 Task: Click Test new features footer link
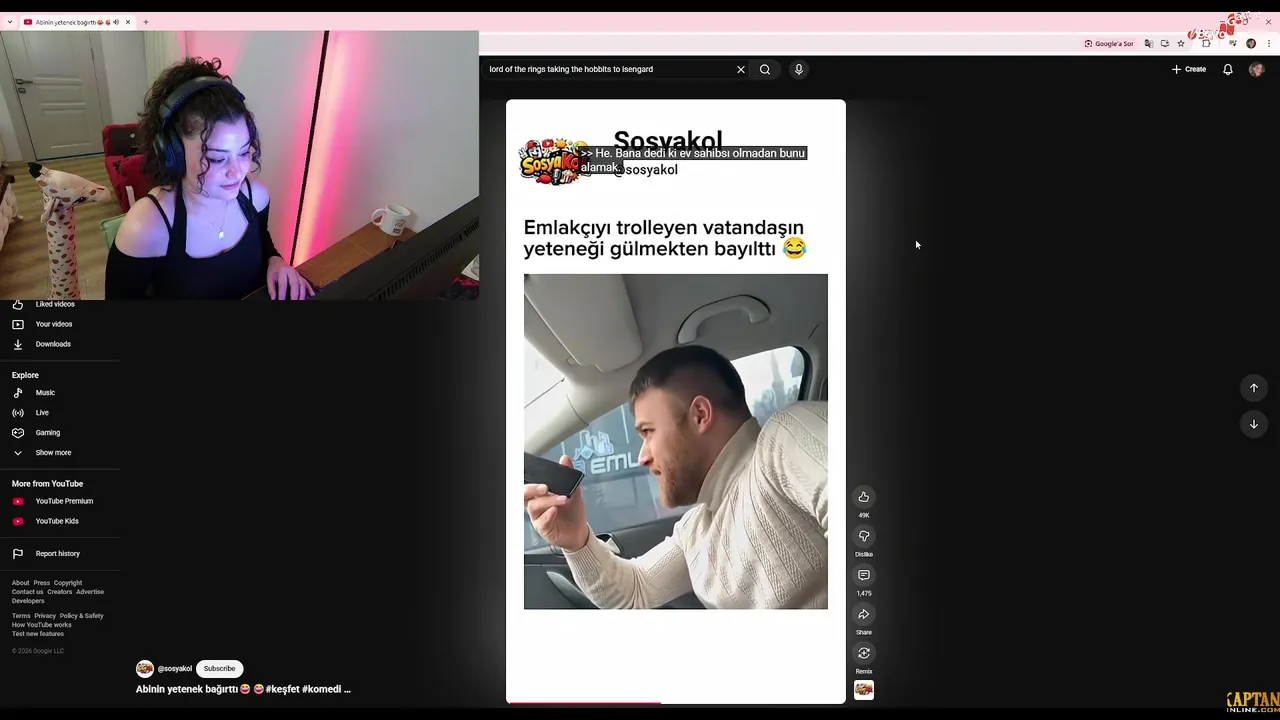38,634
